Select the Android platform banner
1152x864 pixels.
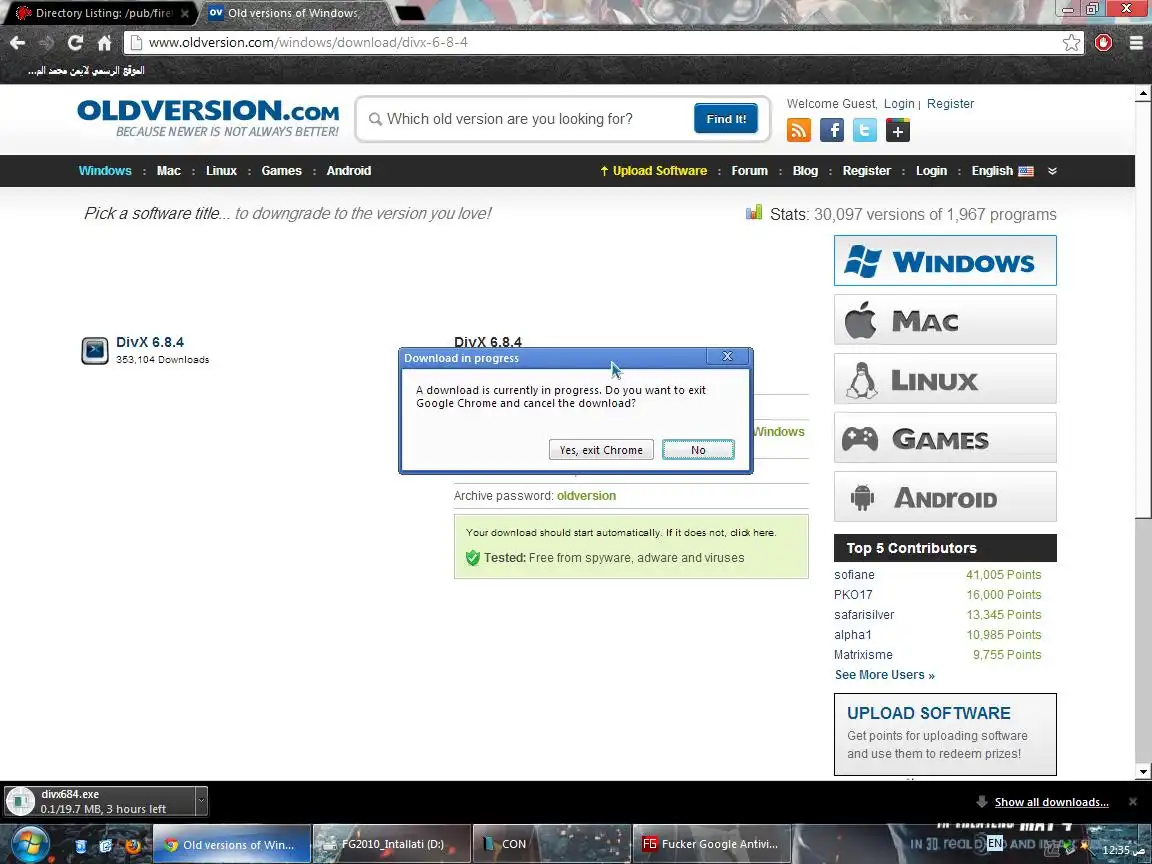pos(945,496)
